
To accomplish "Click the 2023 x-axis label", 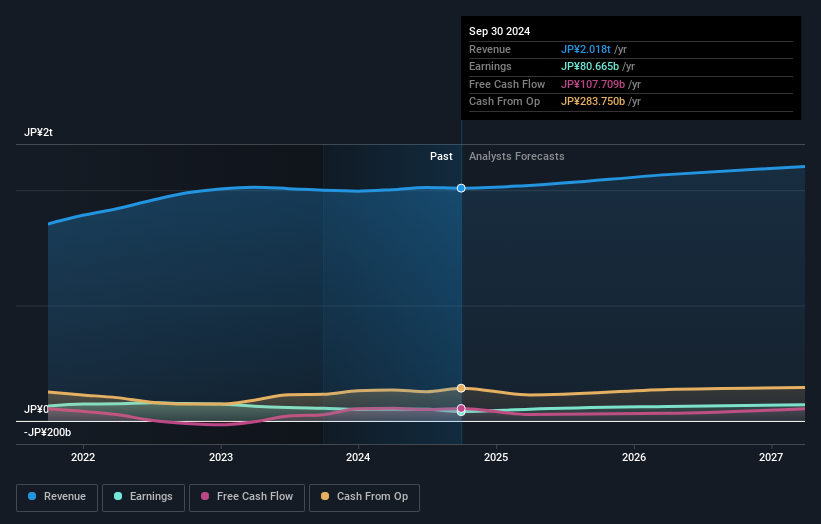I will click(220, 458).
